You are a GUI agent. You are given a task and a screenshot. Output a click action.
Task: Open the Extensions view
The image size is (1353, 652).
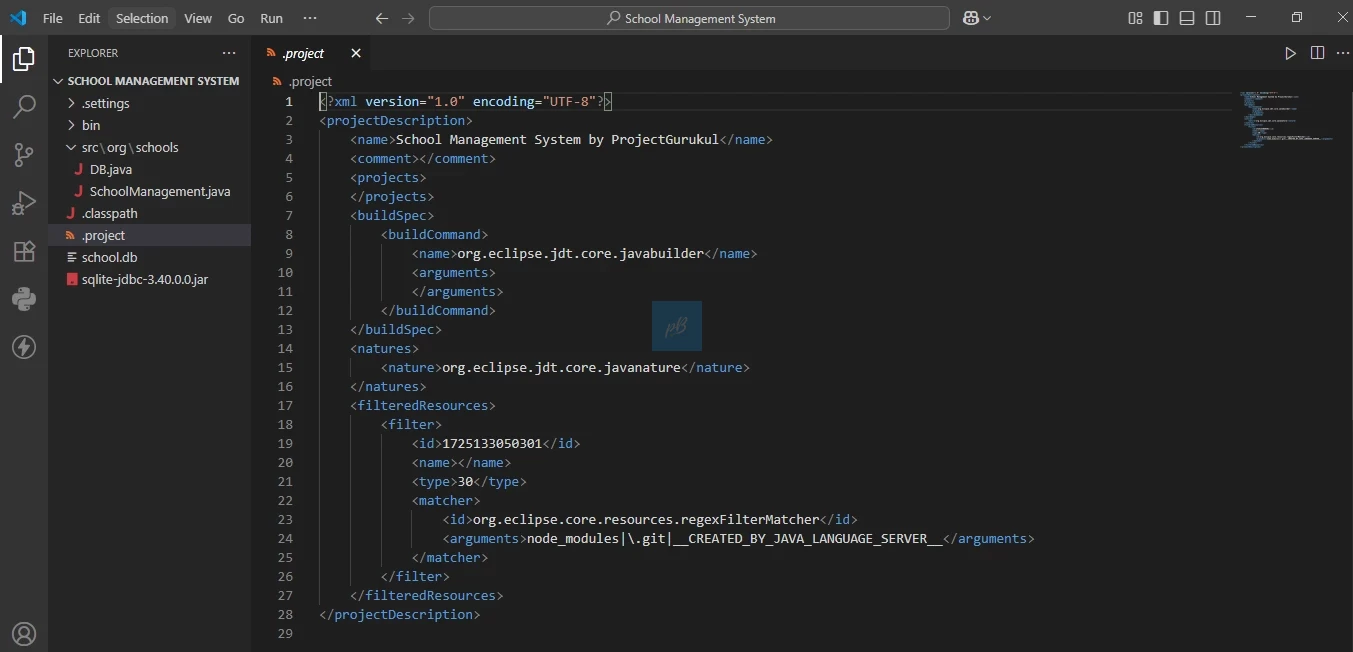[24, 251]
